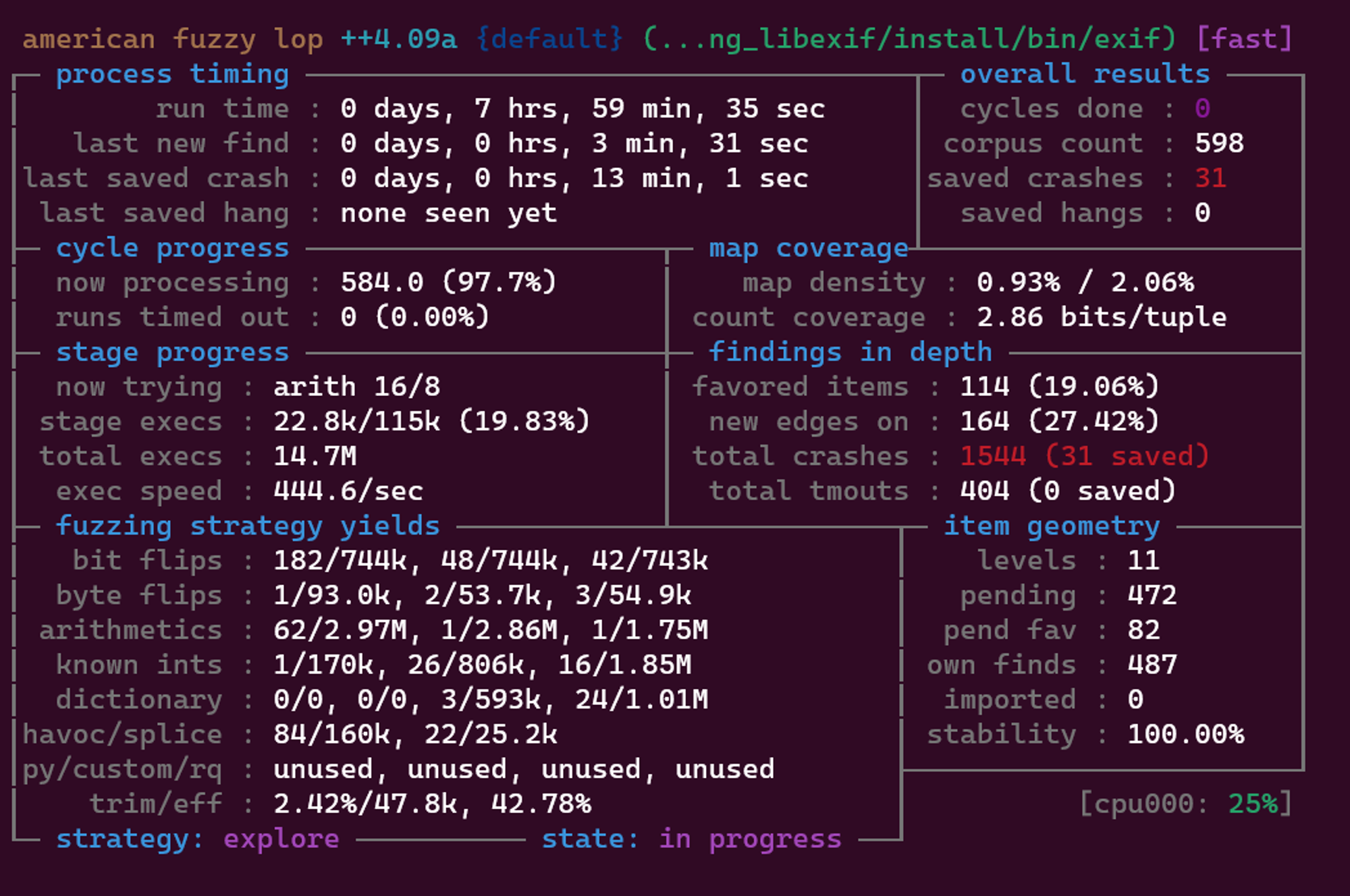Click the 'process timing' section heading

point(173,74)
